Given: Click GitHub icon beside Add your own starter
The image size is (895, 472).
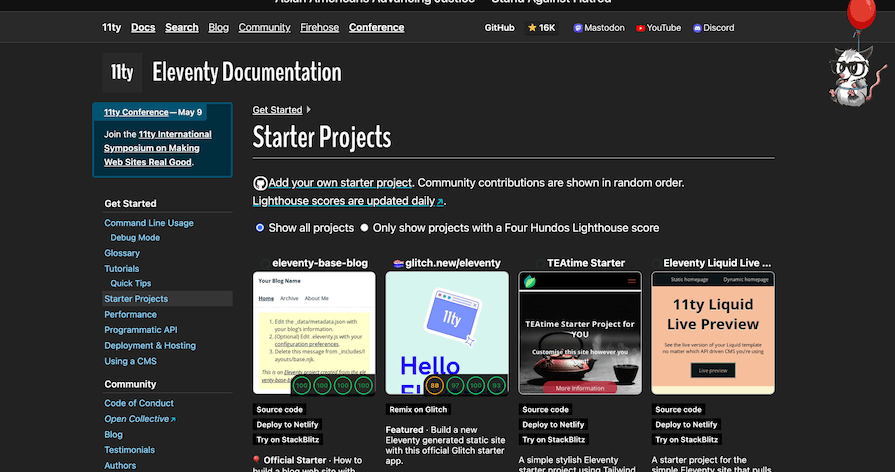Looking at the screenshot, I should tap(260, 183).
